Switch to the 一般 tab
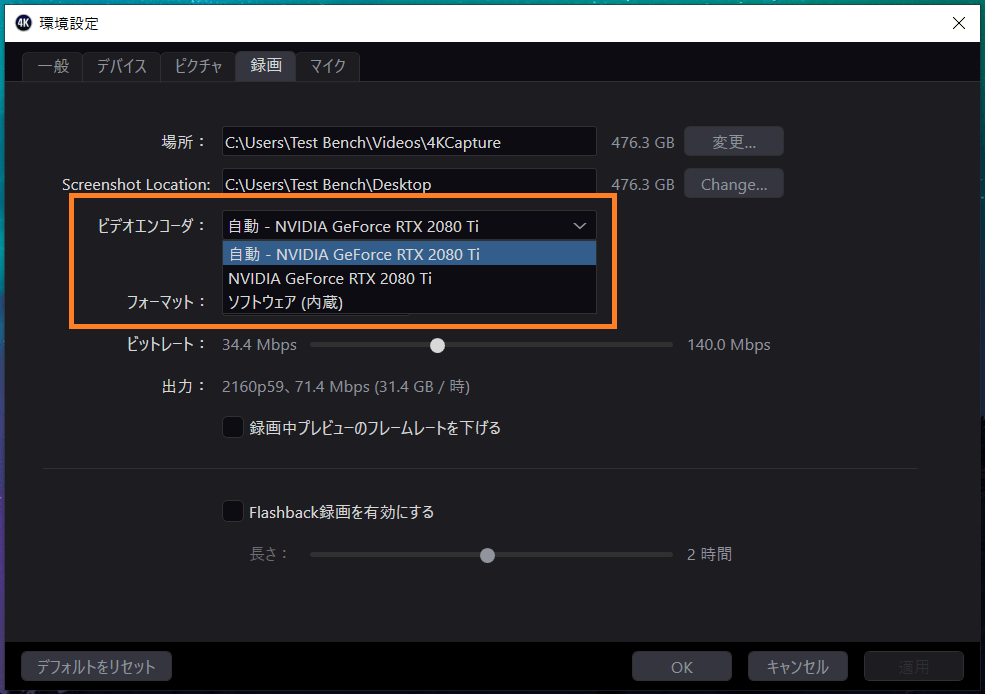Screen dimensions: 985x694 coord(53,67)
